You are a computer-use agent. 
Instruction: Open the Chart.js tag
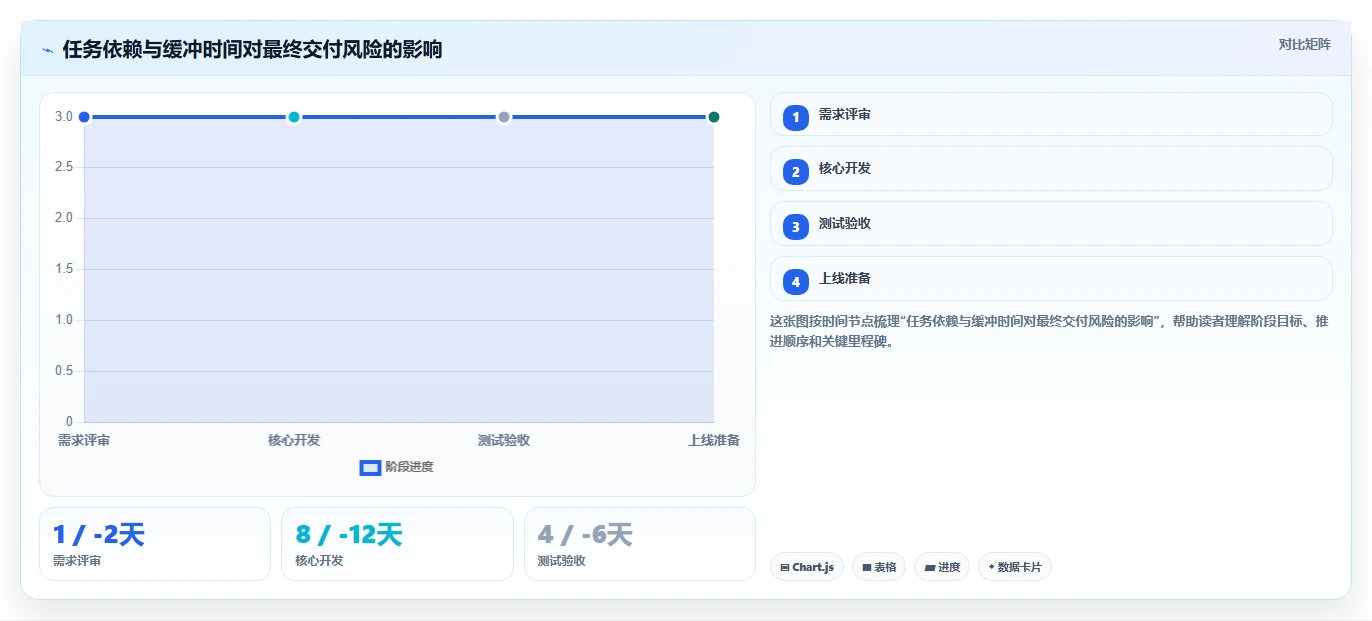click(x=807, y=567)
